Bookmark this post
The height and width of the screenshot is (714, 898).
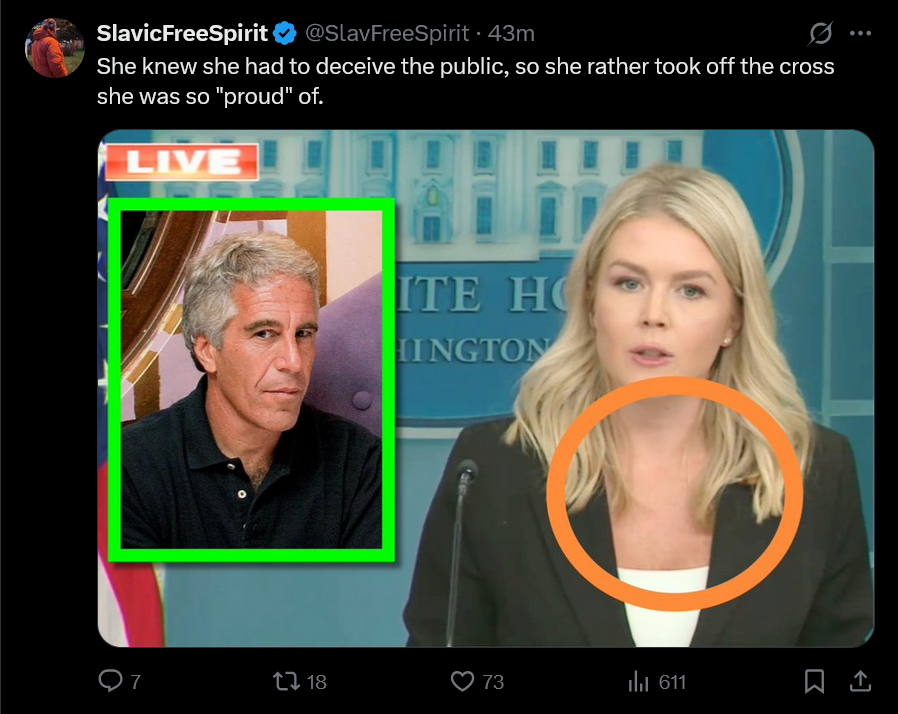click(x=814, y=681)
